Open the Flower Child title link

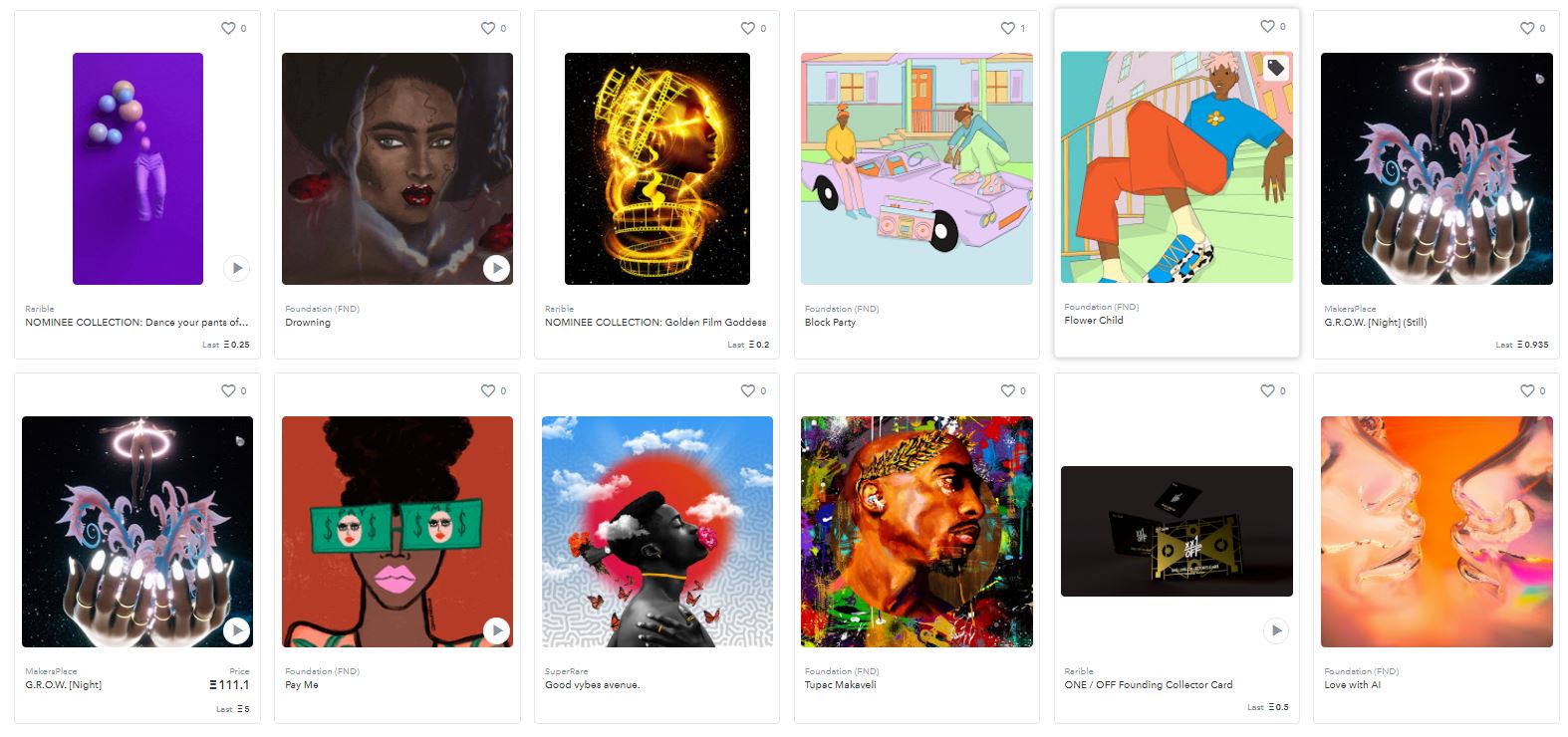(1094, 320)
